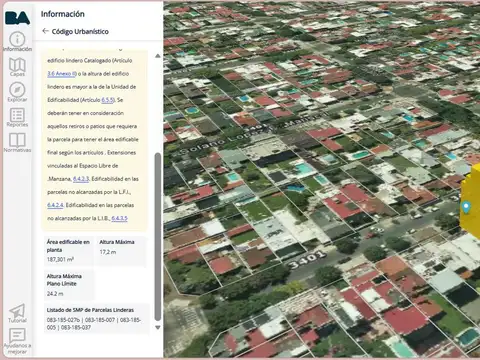
Task: Open article 6.4.3.5 link
Action: [120, 218]
